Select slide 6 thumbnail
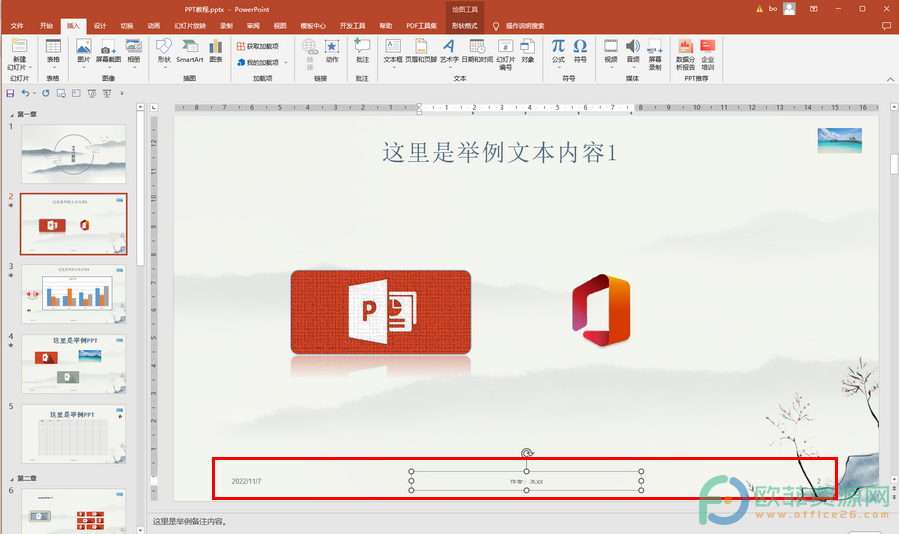This screenshot has width=899, height=534. click(x=73, y=510)
